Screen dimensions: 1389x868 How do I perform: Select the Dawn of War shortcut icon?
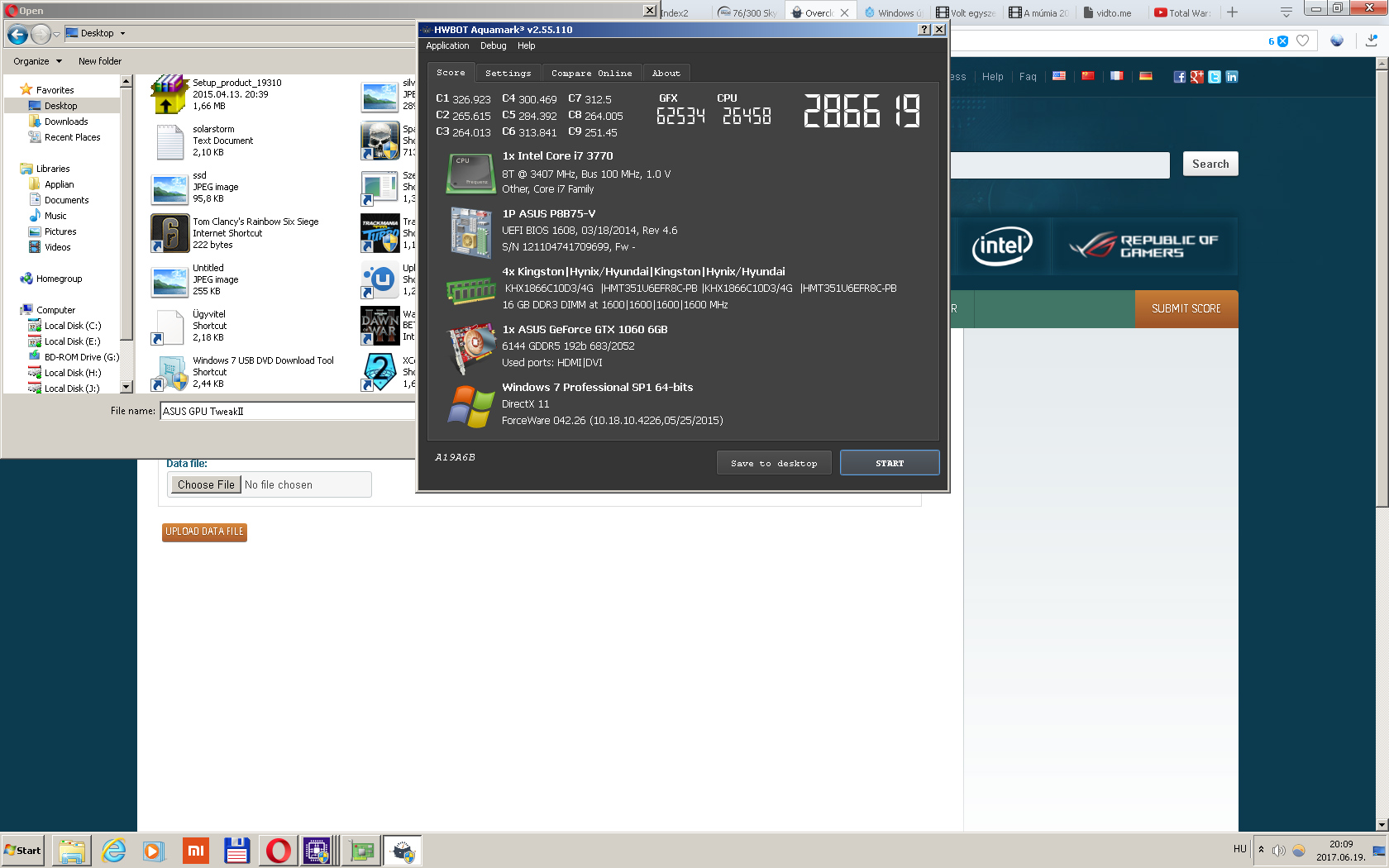click(x=380, y=326)
